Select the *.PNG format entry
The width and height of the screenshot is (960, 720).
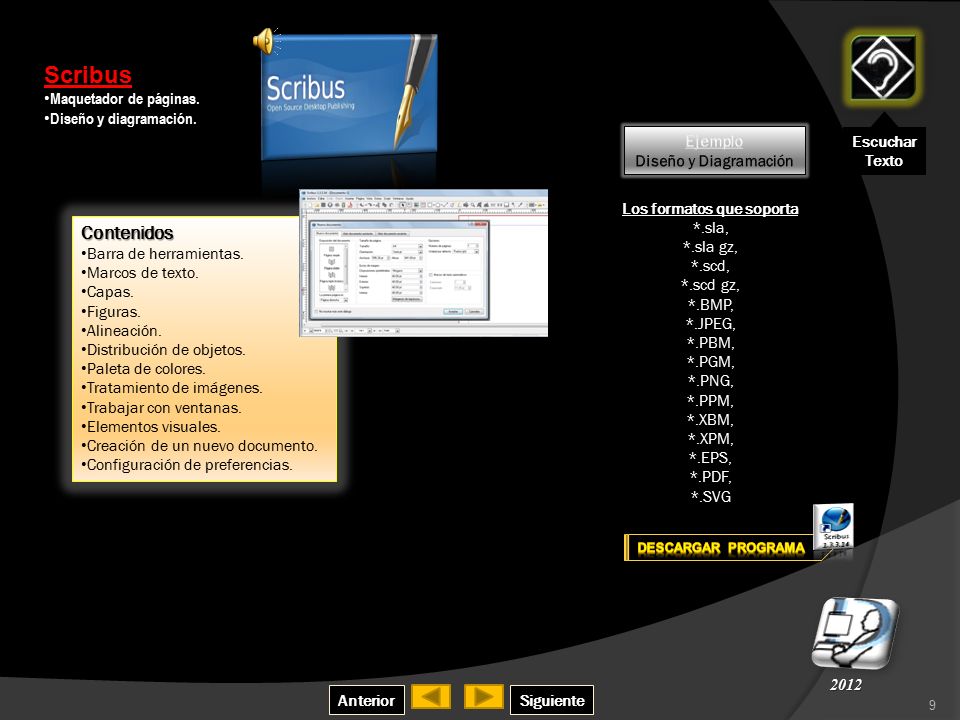[710, 381]
